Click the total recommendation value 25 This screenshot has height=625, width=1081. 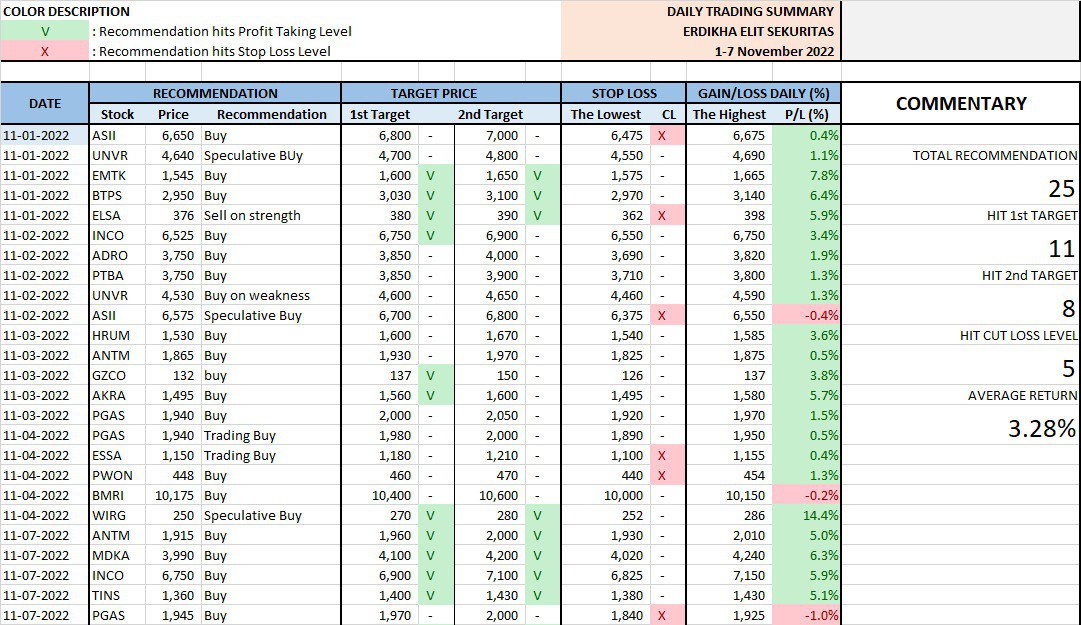tap(1060, 188)
